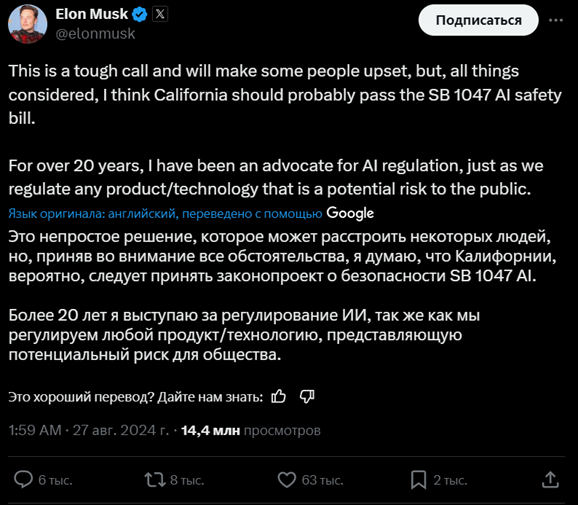The width and height of the screenshot is (578, 505).
Task: Rate translation with thumbs down icon
Action: click(x=307, y=397)
